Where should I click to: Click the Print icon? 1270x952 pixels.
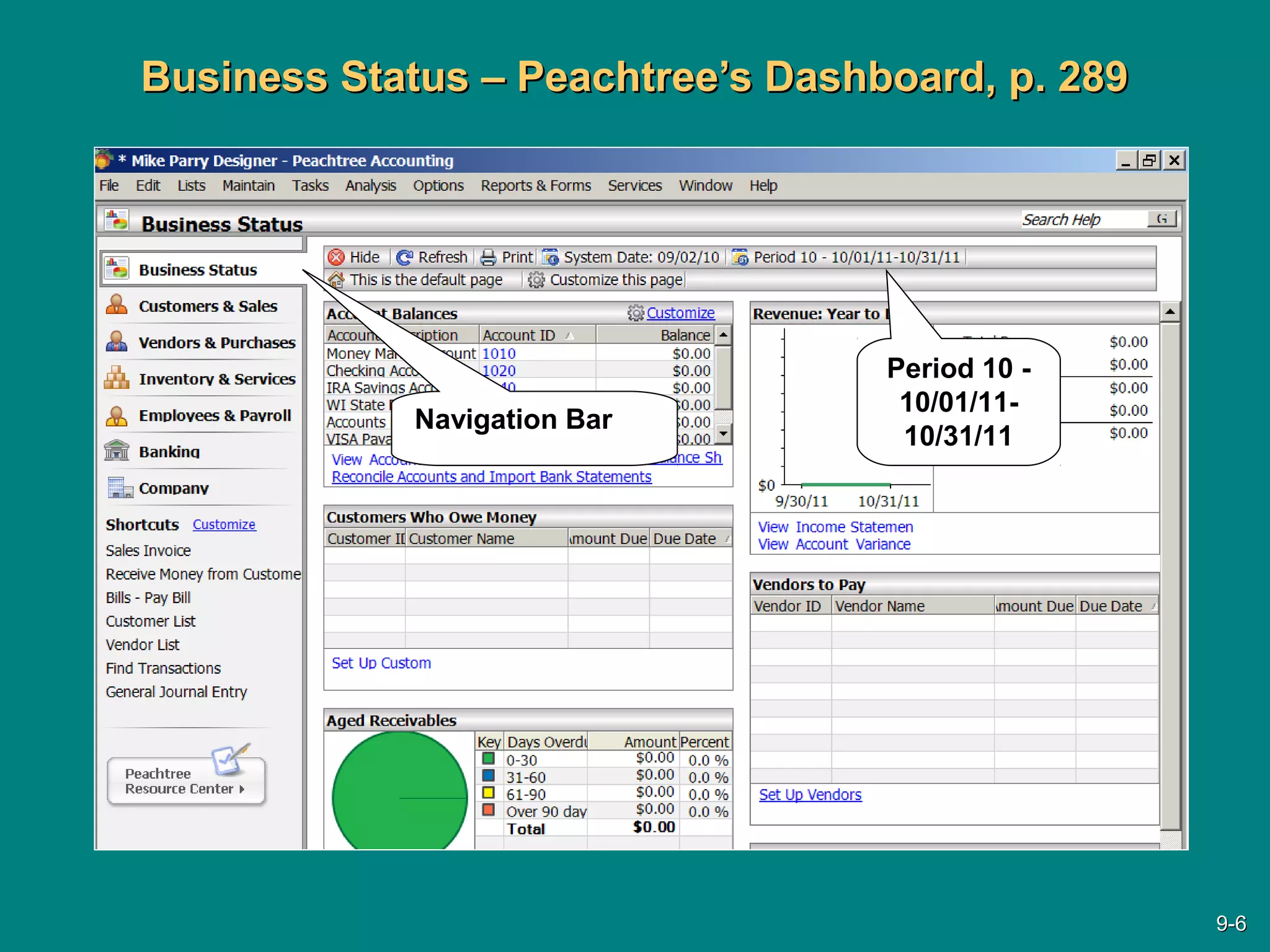click(489, 257)
